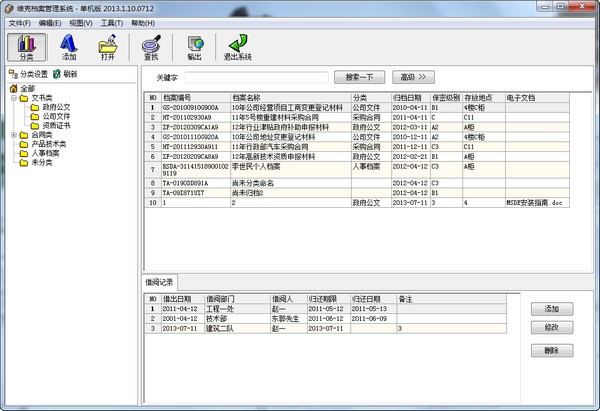Select the 人事档案 category in tree

[44, 152]
